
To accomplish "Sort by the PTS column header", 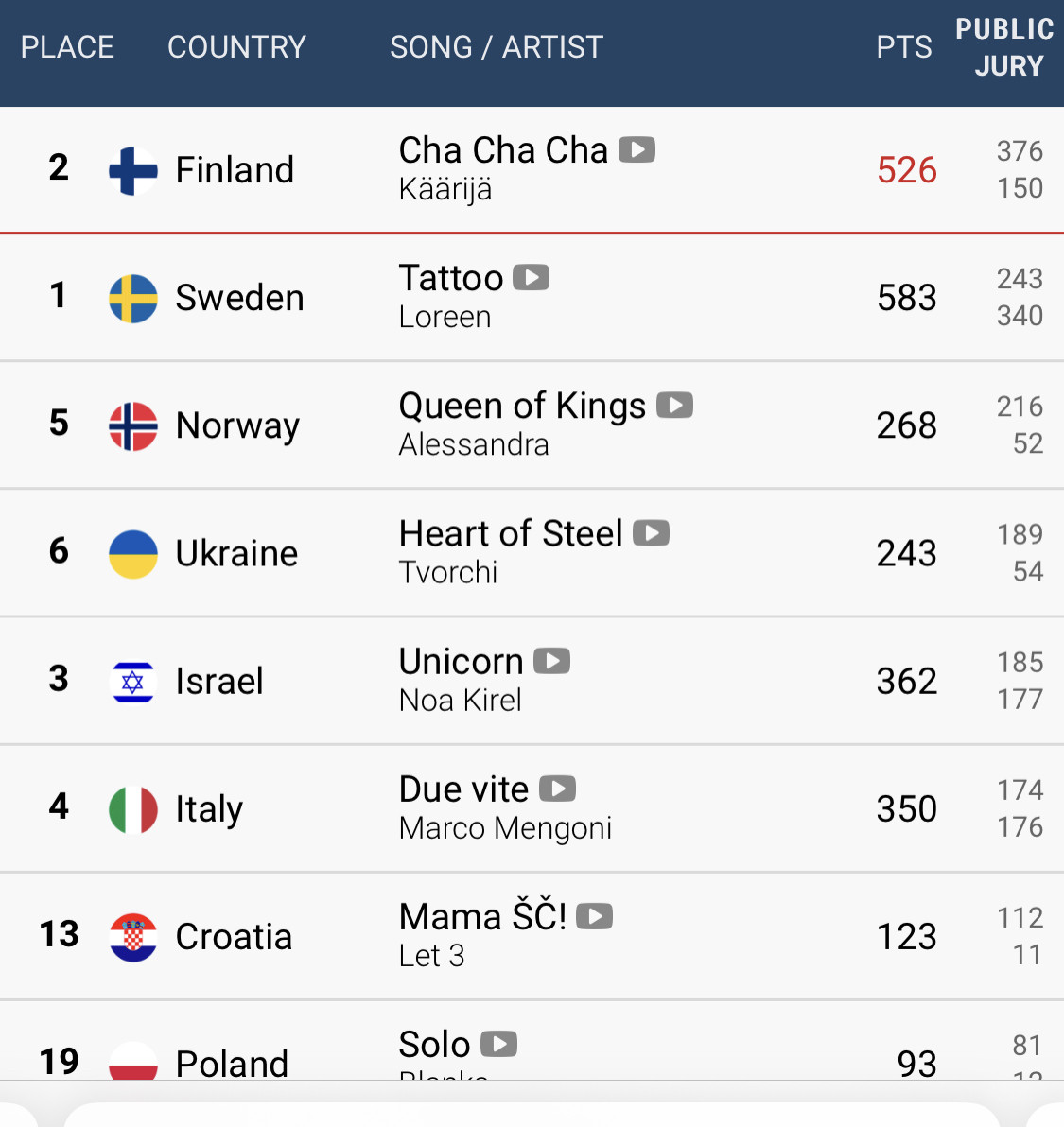I will pos(903,47).
